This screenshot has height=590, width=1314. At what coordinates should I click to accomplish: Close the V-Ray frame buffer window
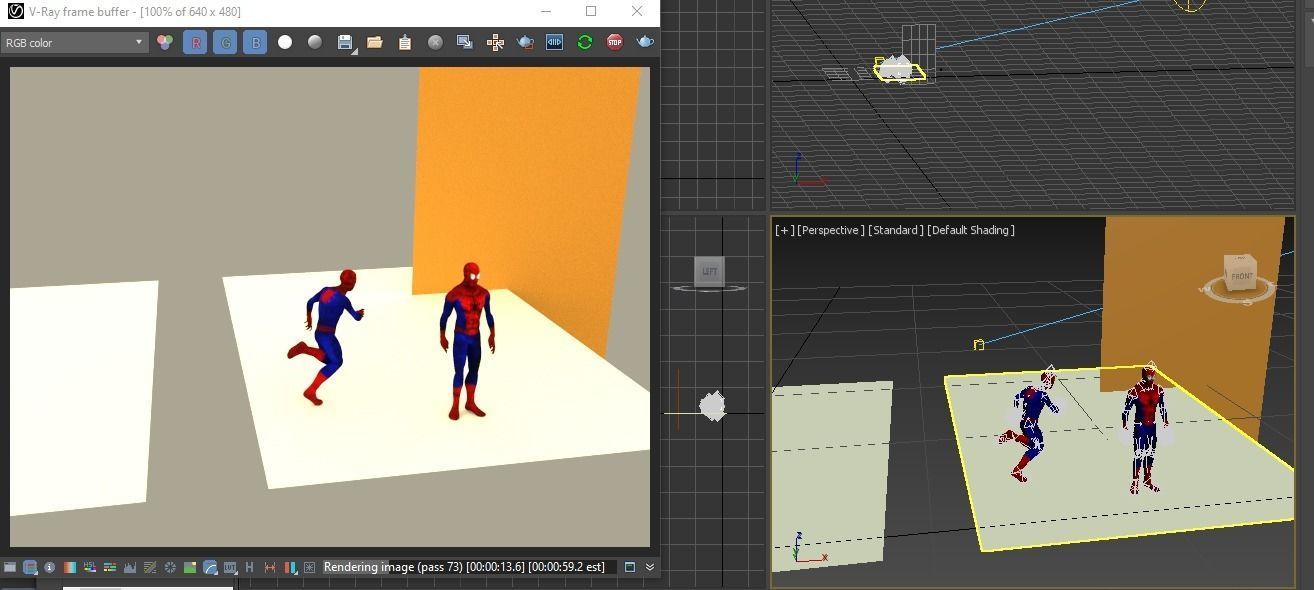(637, 11)
